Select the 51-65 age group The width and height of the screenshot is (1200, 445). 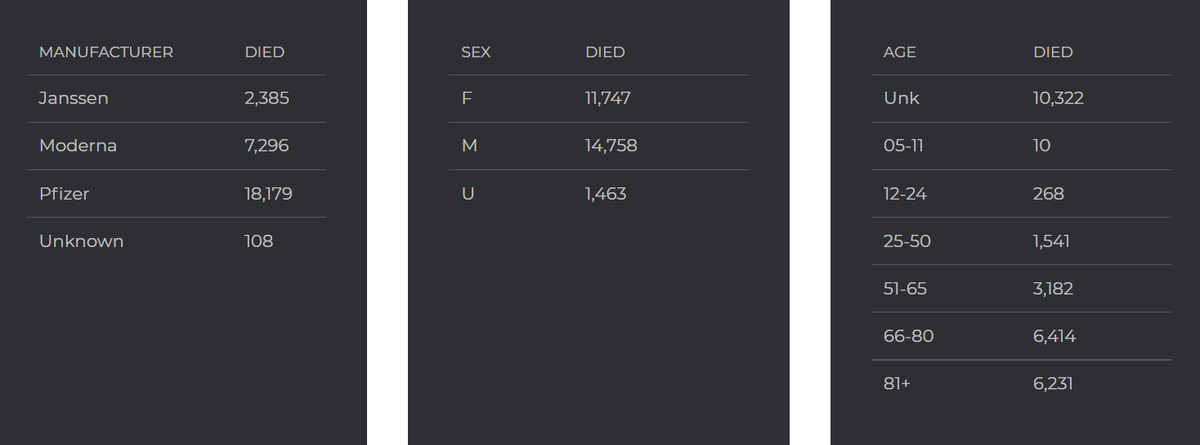tap(905, 288)
